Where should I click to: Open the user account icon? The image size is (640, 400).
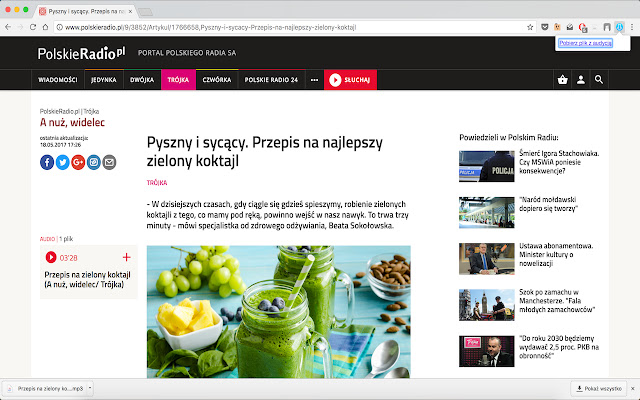580,80
